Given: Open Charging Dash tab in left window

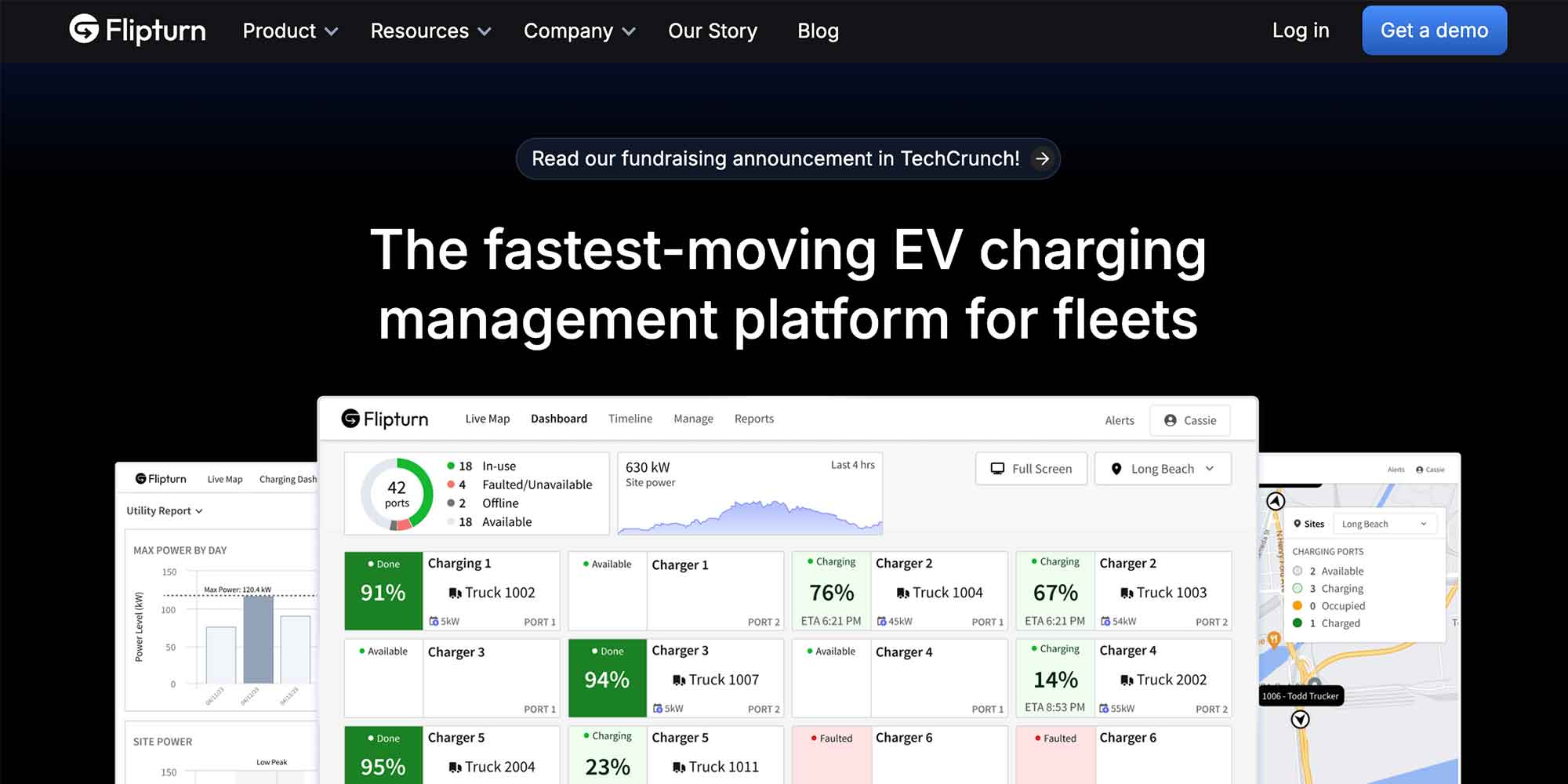Looking at the screenshot, I should 288,479.
